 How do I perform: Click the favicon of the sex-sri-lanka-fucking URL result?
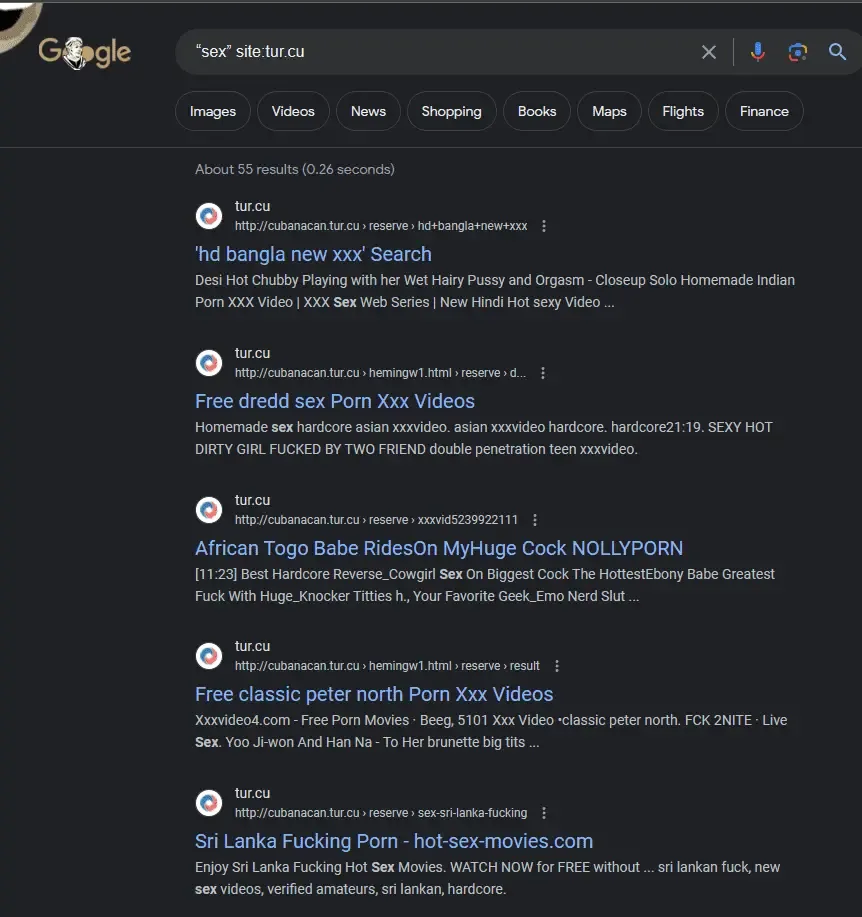(209, 803)
